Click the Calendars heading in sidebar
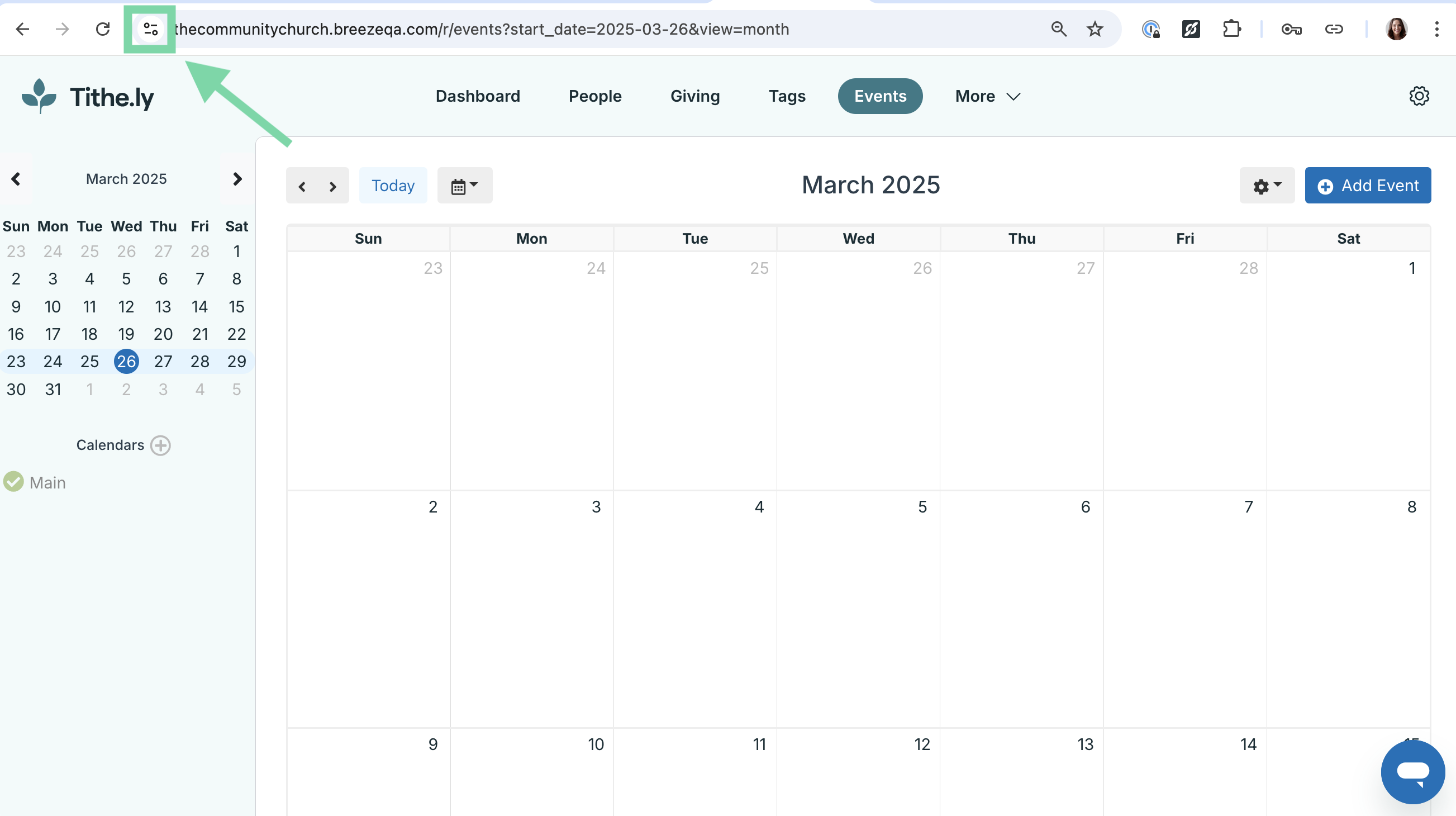 point(110,445)
